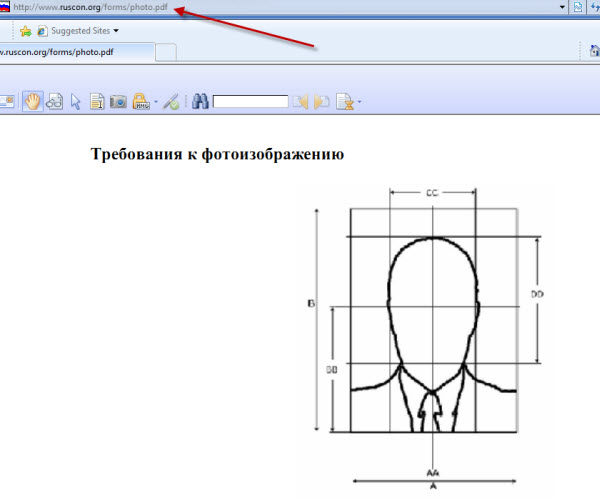Click the pen signature tool icon
The width and height of the screenshot is (600, 500).
[171, 101]
